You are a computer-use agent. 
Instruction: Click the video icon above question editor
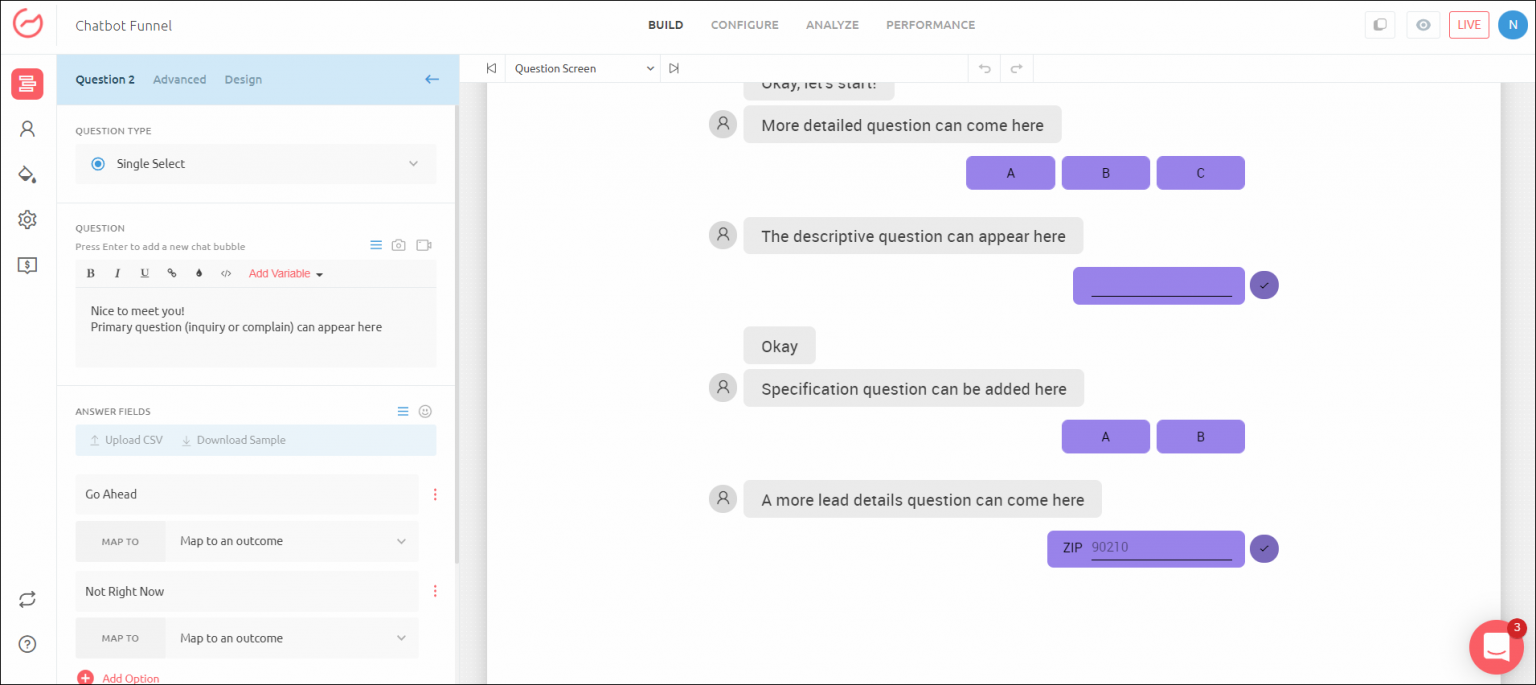click(424, 245)
